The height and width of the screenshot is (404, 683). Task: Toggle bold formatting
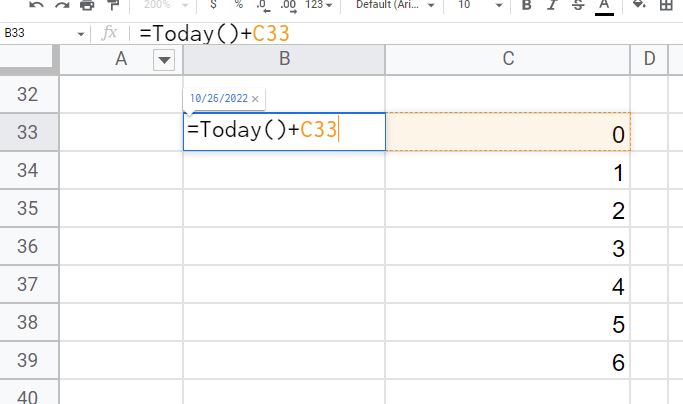point(527,5)
